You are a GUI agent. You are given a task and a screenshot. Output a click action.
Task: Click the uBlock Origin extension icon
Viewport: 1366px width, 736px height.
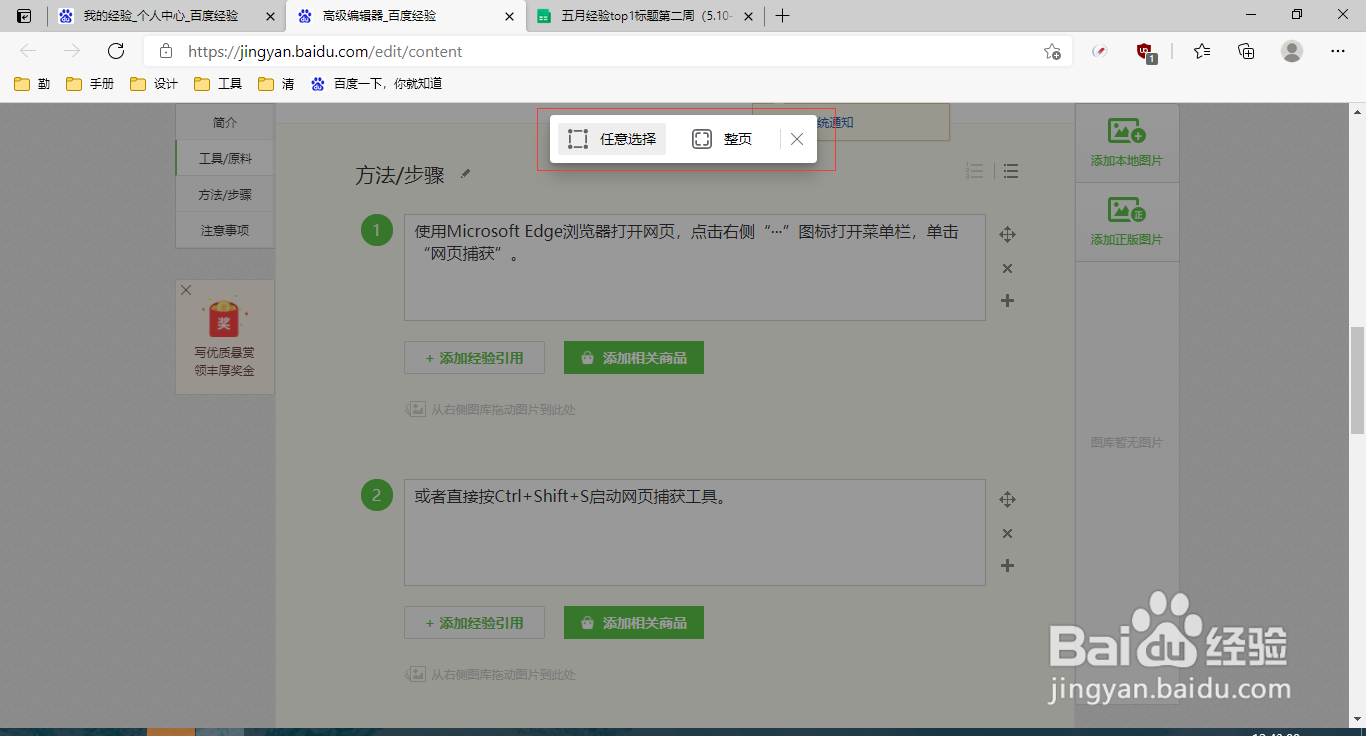[x=1143, y=51]
